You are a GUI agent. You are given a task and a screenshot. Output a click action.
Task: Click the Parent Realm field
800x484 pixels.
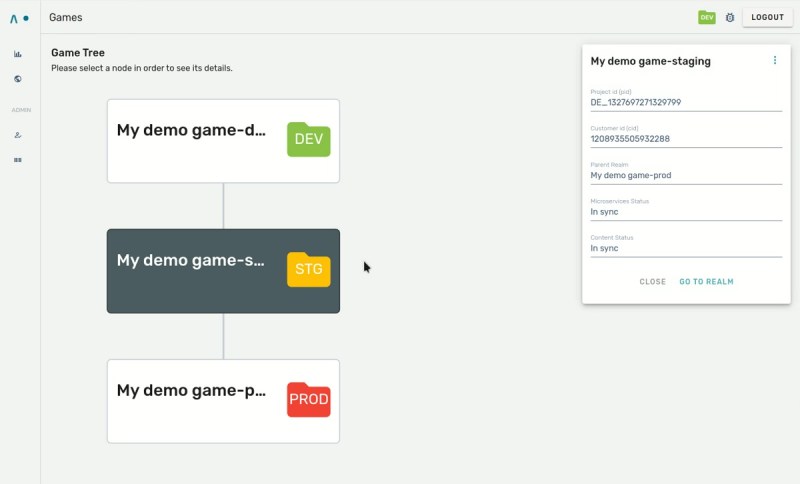pos(686,171)
